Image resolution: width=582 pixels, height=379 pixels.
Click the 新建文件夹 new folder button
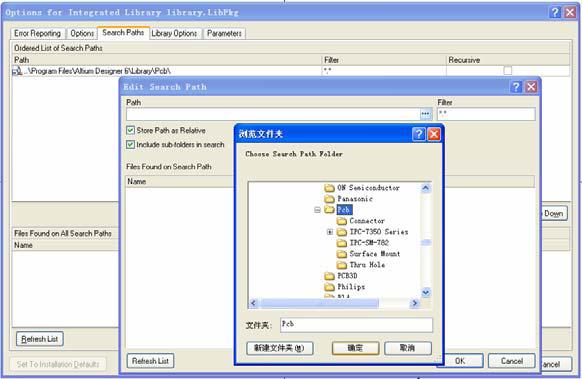coord(279,348)
